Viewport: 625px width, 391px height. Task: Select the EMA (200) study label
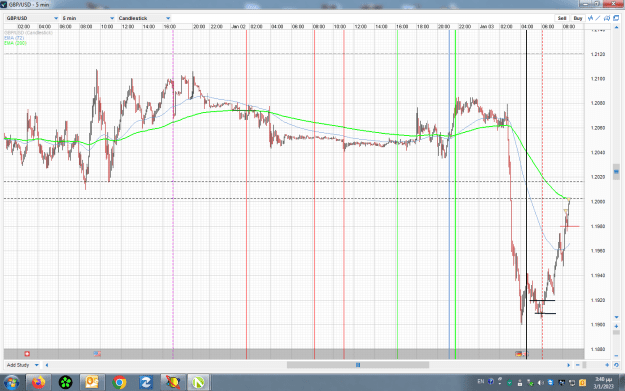pyautogui.click(x=15, y=43)
